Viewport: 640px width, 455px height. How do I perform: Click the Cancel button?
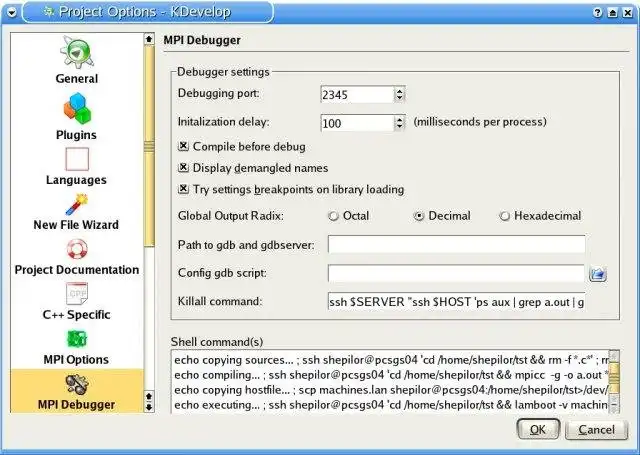click(x=596, y=430)
